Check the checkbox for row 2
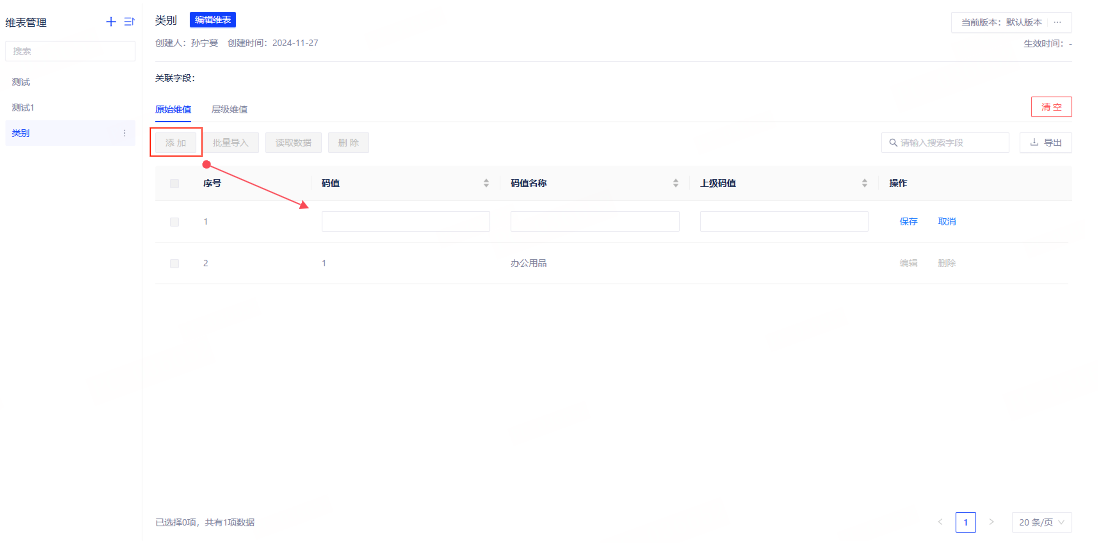 coord(175,263)
